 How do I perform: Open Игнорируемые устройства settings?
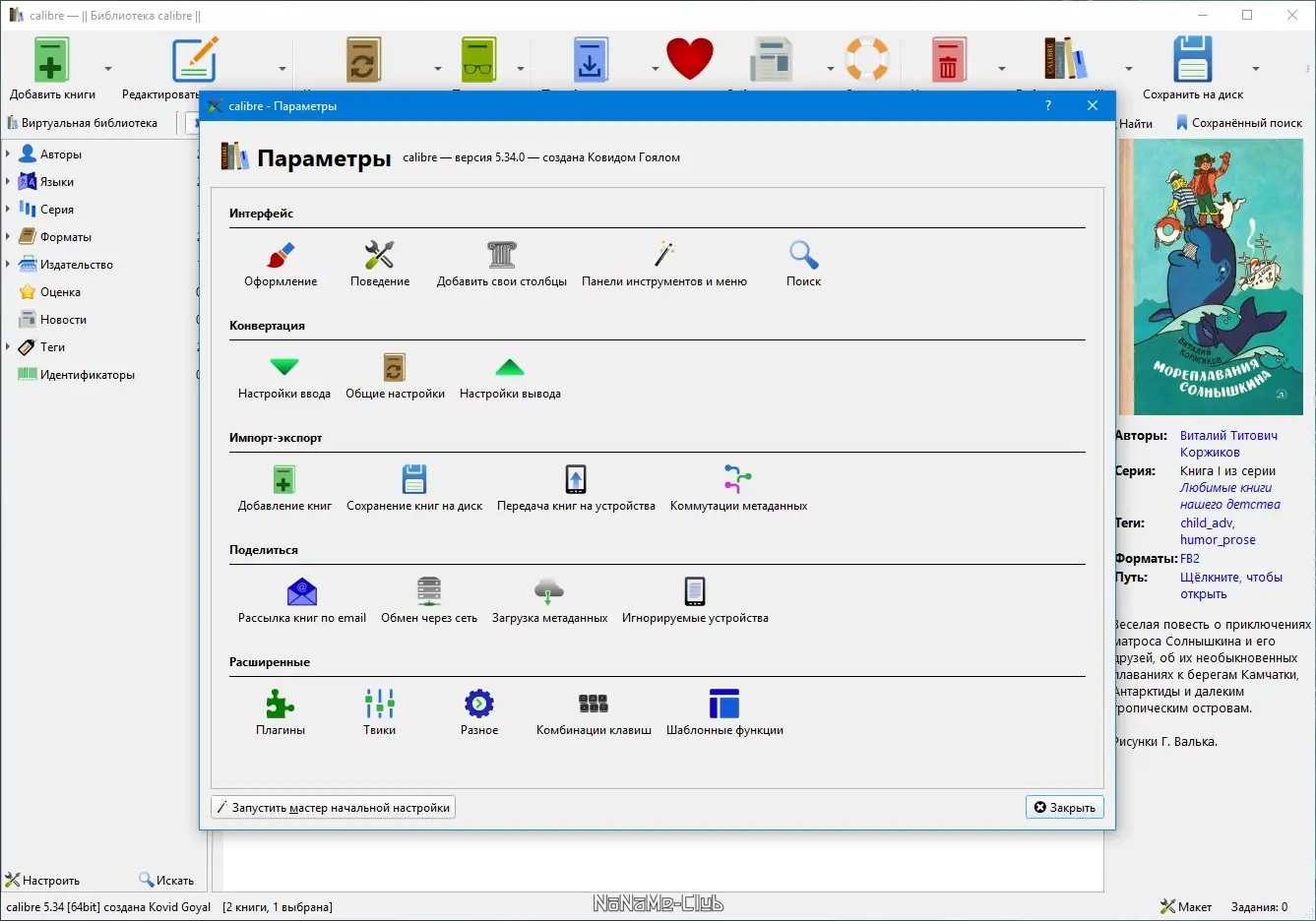pos(695,600)
